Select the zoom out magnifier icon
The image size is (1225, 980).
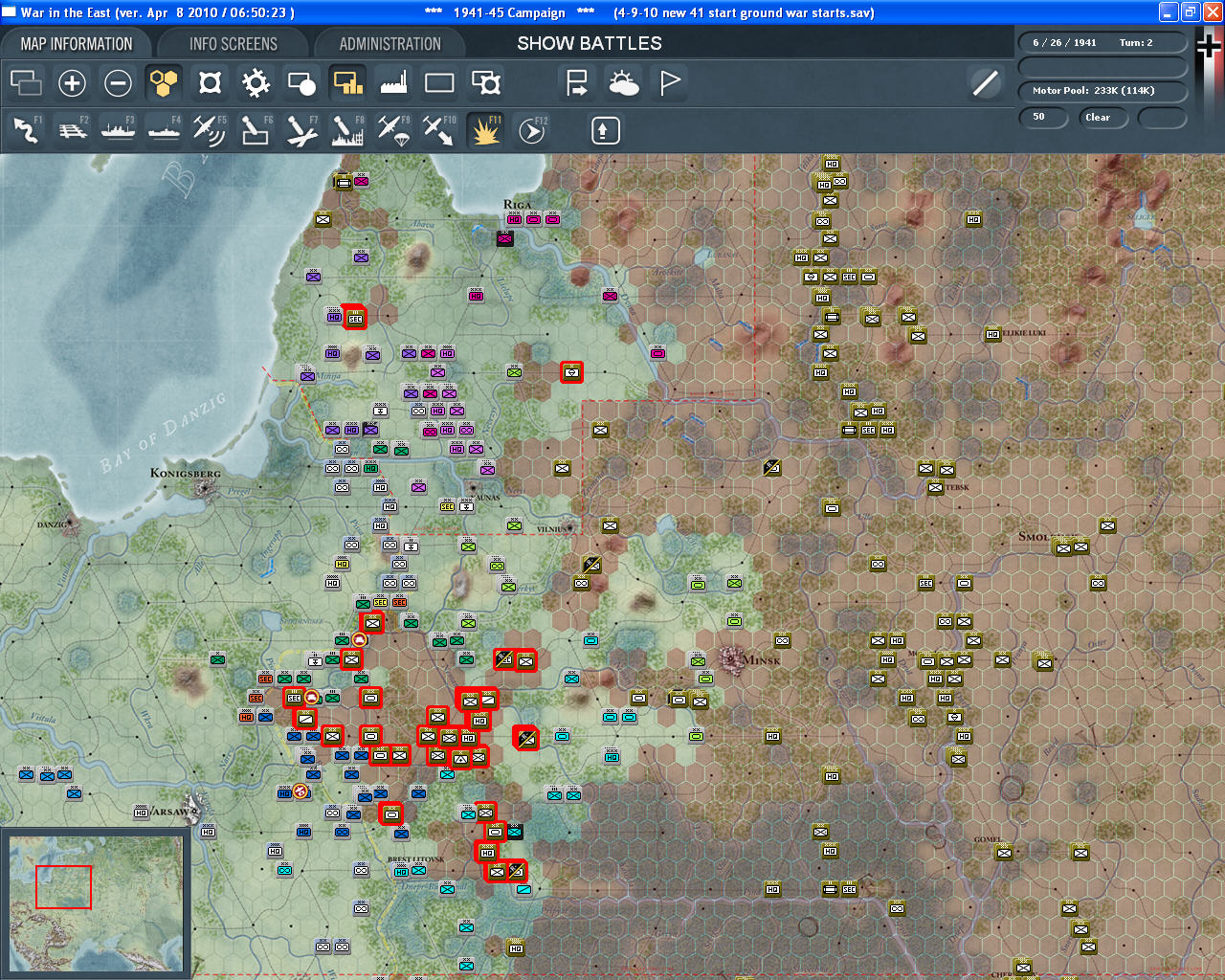118,83
